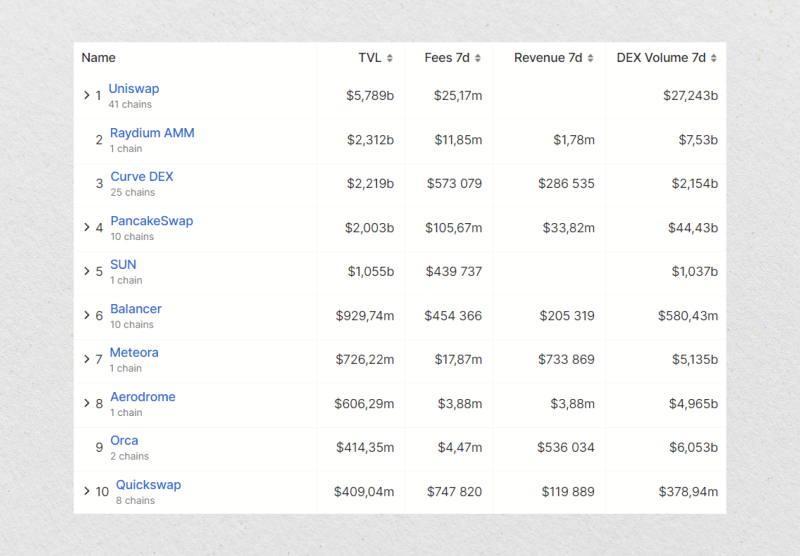Image resolution: width=800 pixels, height=556 pixels.
Task: Sort table by TVL column arrows
Action: [390, 58]
